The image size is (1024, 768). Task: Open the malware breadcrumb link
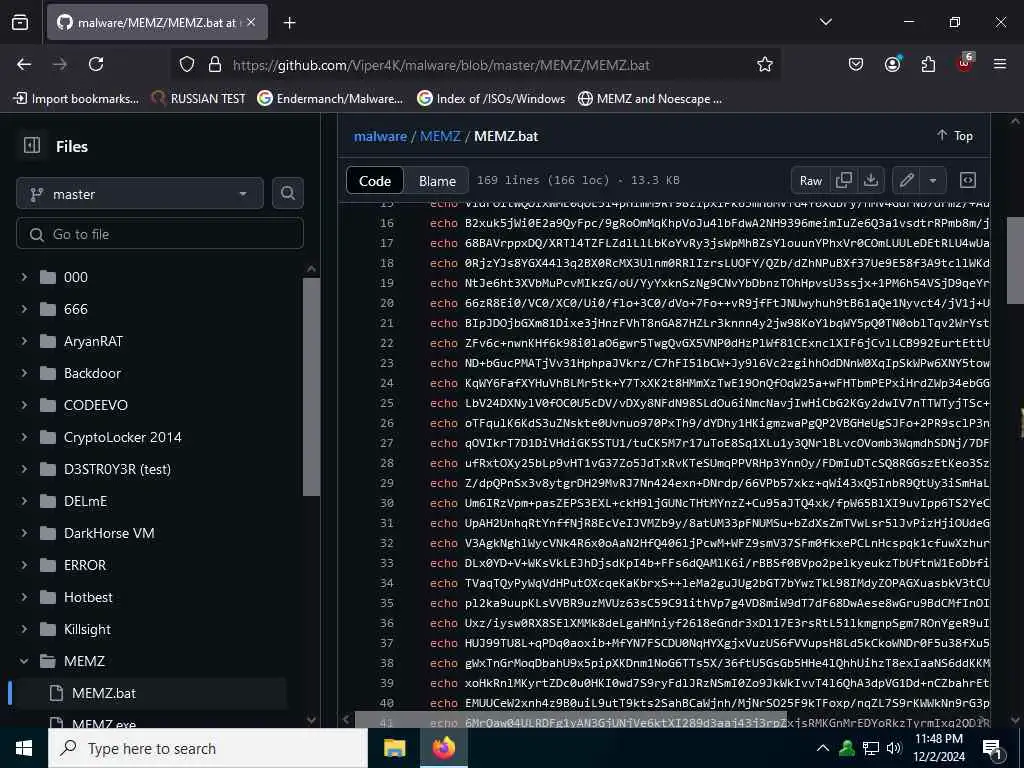click(380, 136)
